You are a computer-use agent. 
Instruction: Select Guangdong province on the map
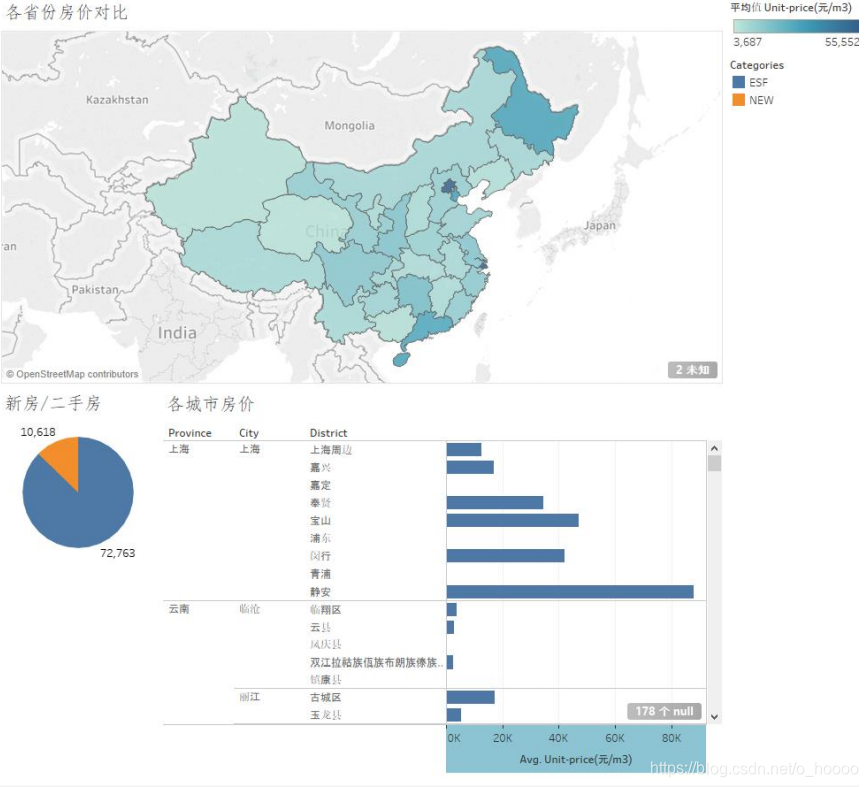pyautogui.click(x=429, y=328)
